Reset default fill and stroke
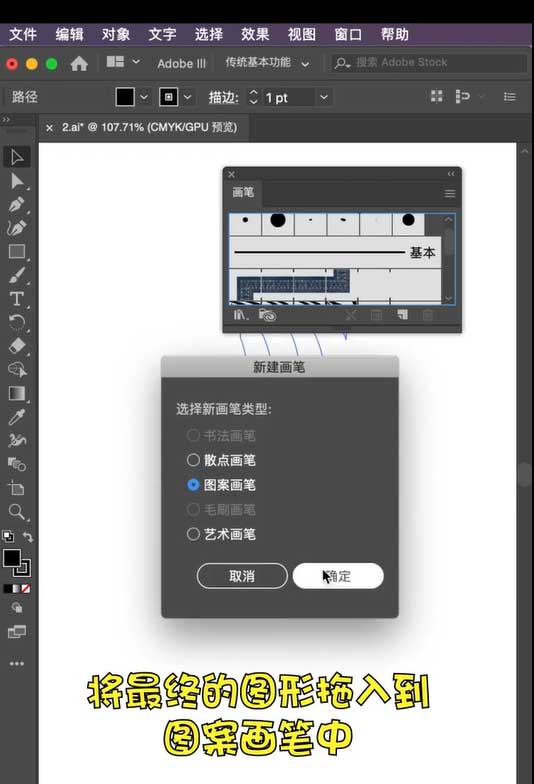This screenshot has height=784, width=534. [8, 537]
